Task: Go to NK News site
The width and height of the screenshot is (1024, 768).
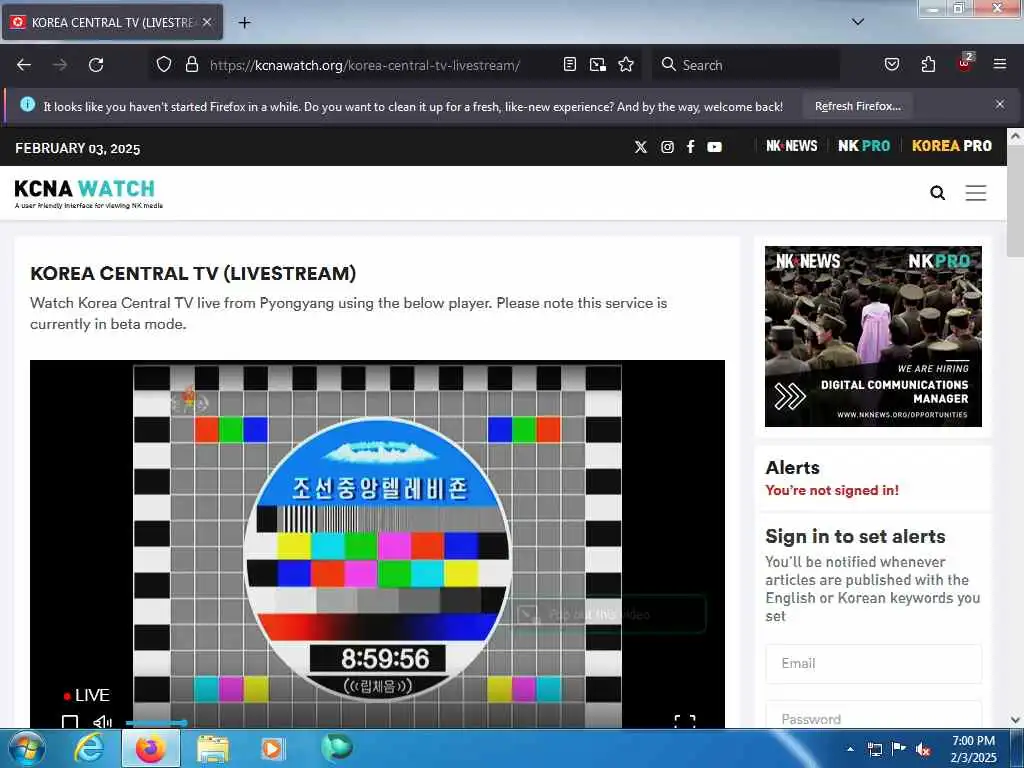Action: [792, 146]
